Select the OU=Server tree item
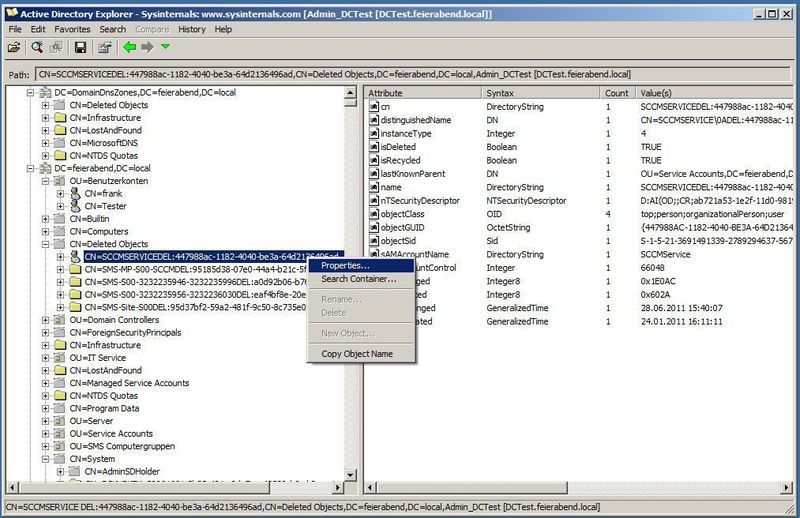Screen dimensions: 800x518 point(91,421)
